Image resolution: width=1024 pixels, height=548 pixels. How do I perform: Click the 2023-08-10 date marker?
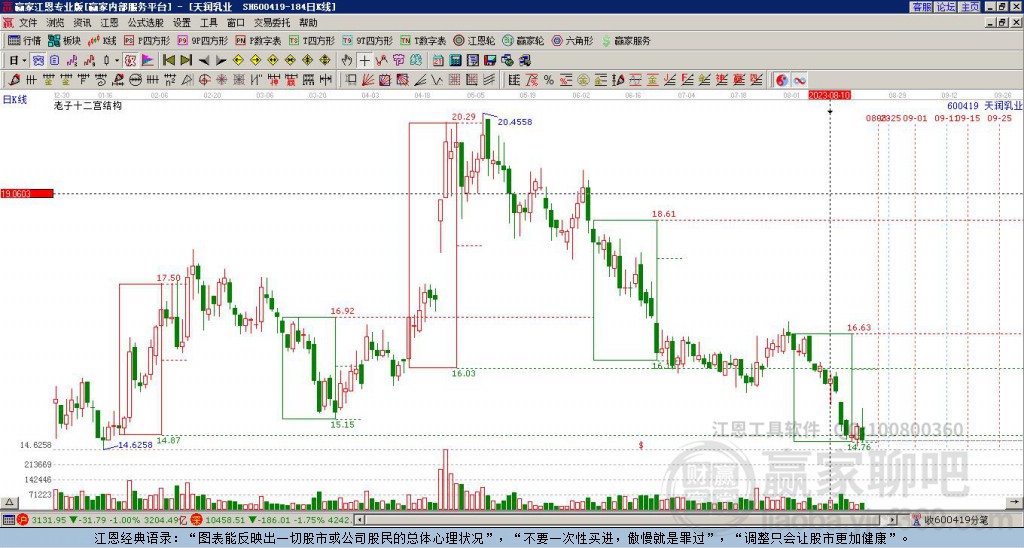coord(829,95)
